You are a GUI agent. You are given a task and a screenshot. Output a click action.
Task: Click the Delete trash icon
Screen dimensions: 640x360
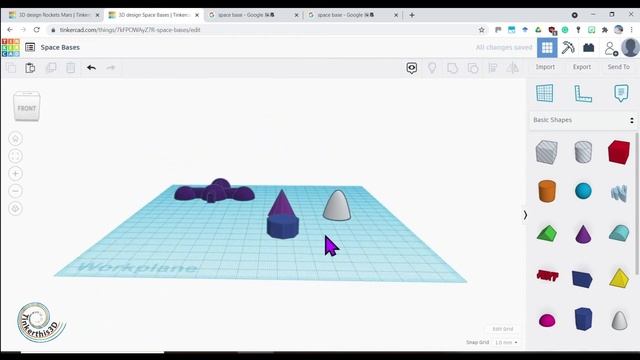coord(71,68)
